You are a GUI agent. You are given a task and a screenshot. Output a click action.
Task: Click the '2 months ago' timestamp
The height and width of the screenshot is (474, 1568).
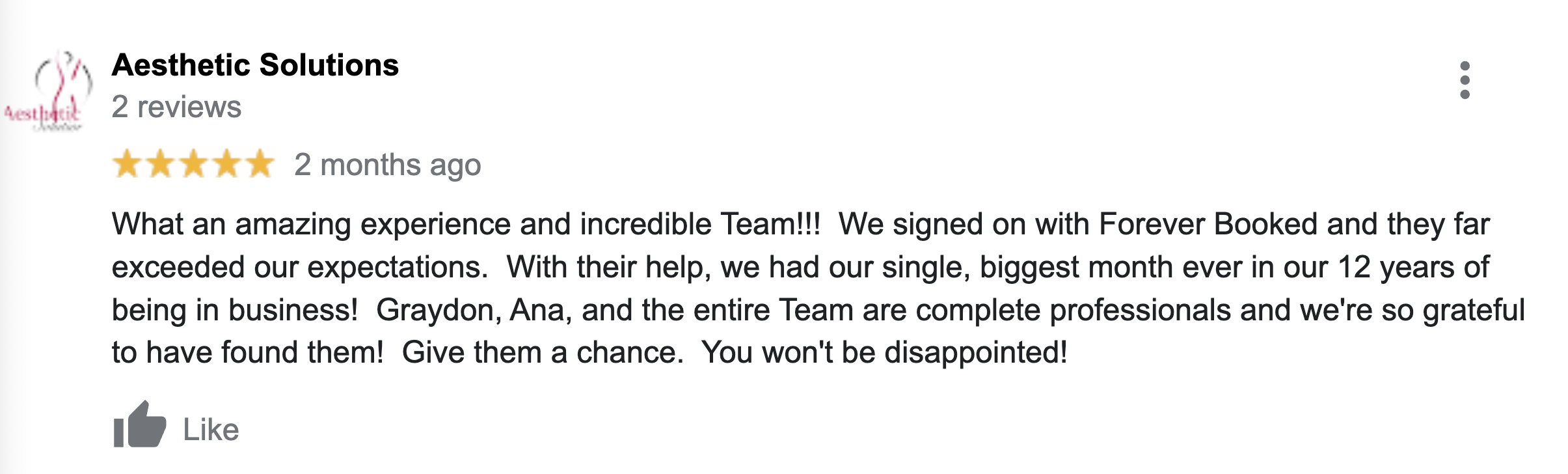(387, 165)
